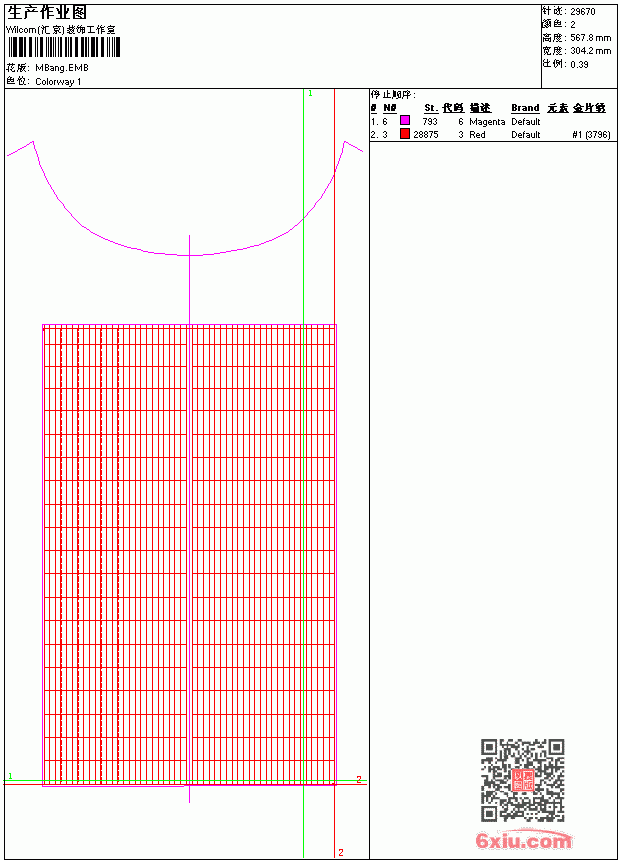Open the 6xiu.com watermark link

click(x=524, y=840)
